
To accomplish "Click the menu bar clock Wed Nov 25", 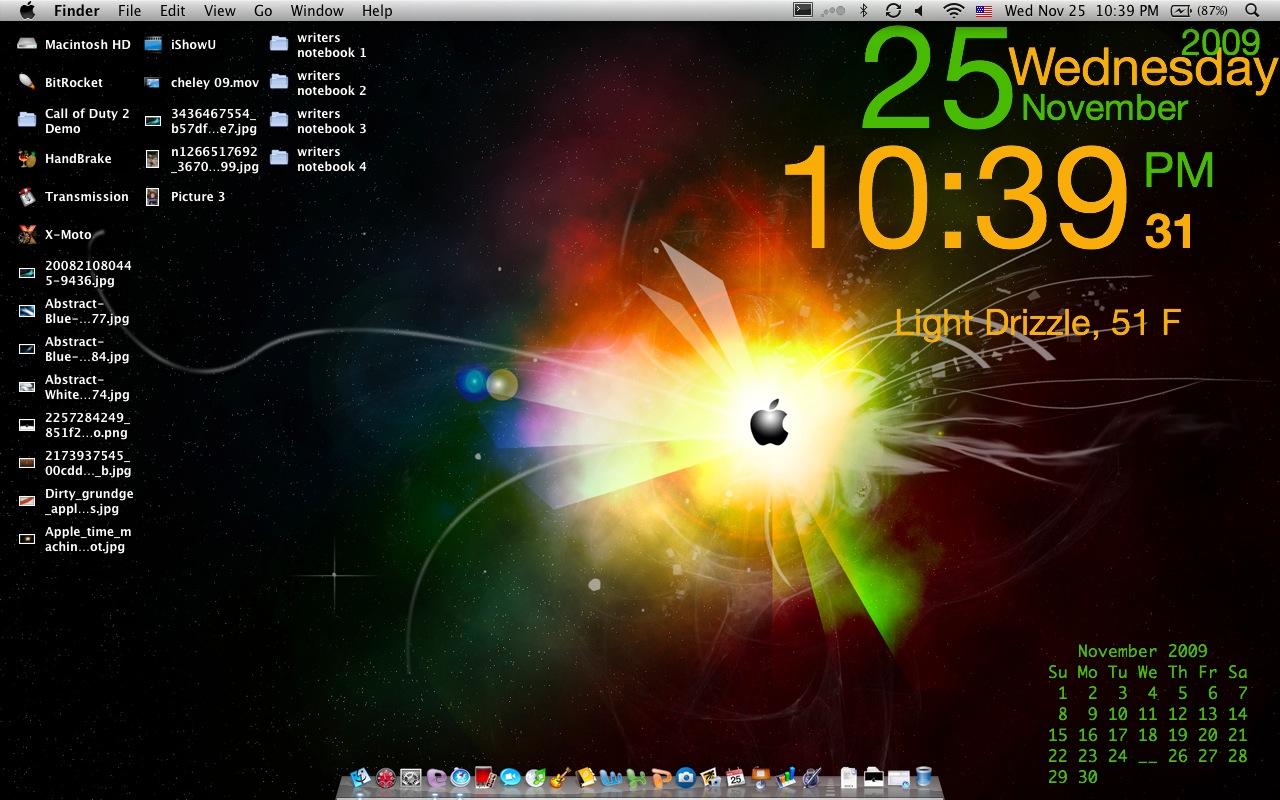I will [x=1081, y=10].
